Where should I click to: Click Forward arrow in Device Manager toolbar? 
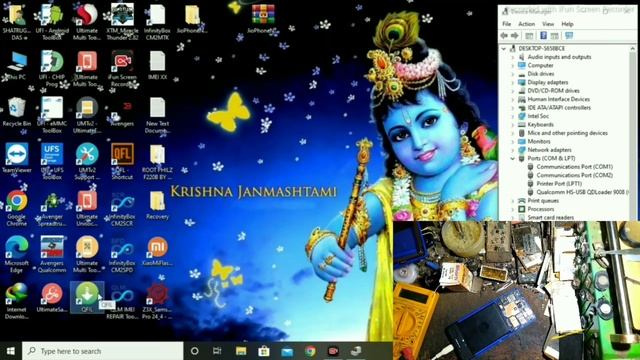click(514, 36)
